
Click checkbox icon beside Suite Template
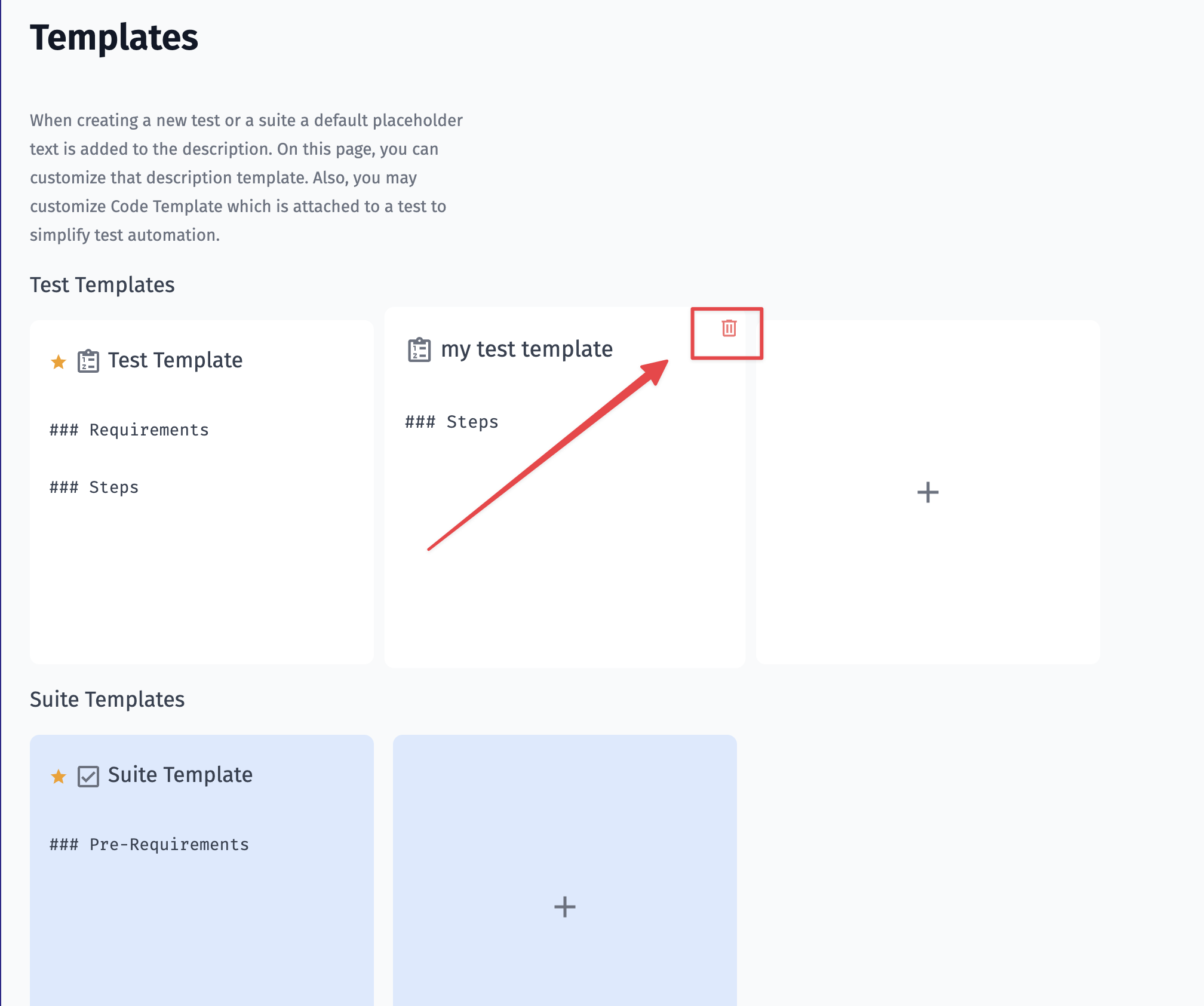pos(88,777)
